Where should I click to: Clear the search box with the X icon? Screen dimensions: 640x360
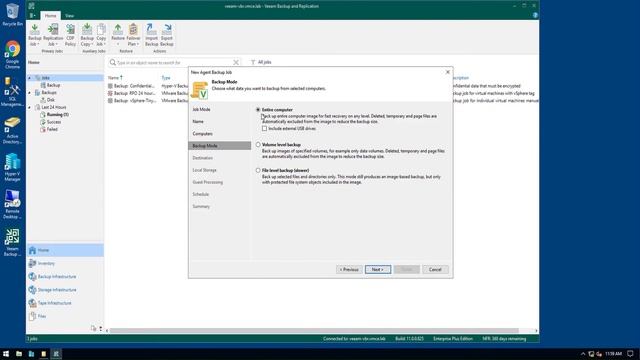click(236, 62)
